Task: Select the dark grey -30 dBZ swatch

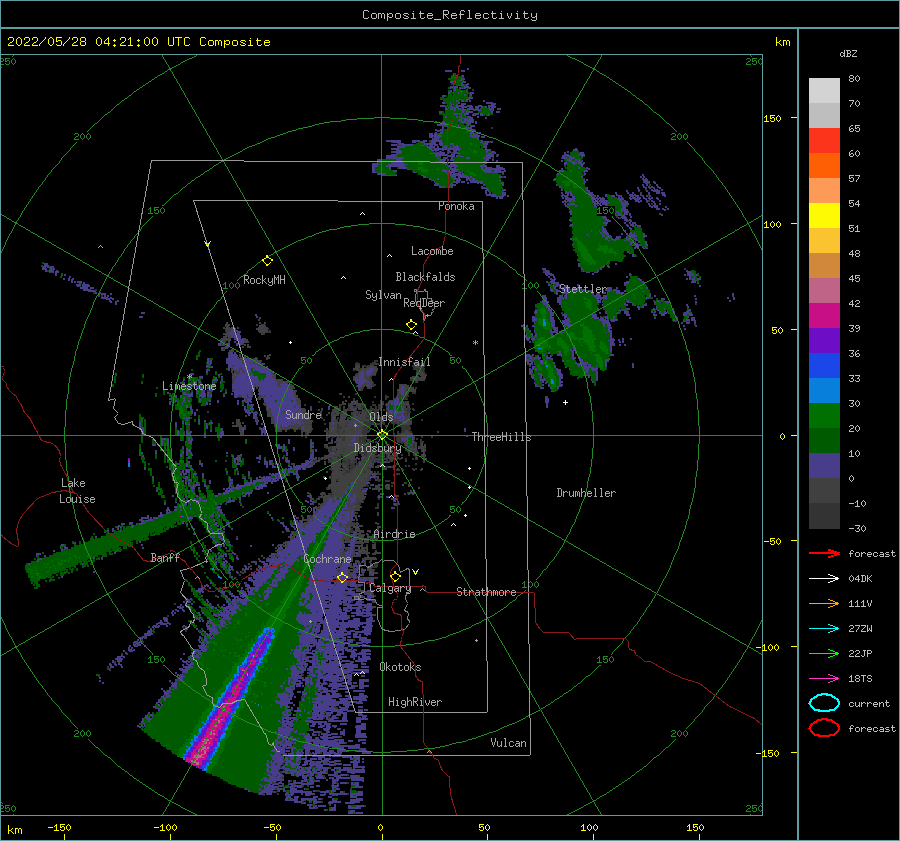Action: click(x=824, y=516)
